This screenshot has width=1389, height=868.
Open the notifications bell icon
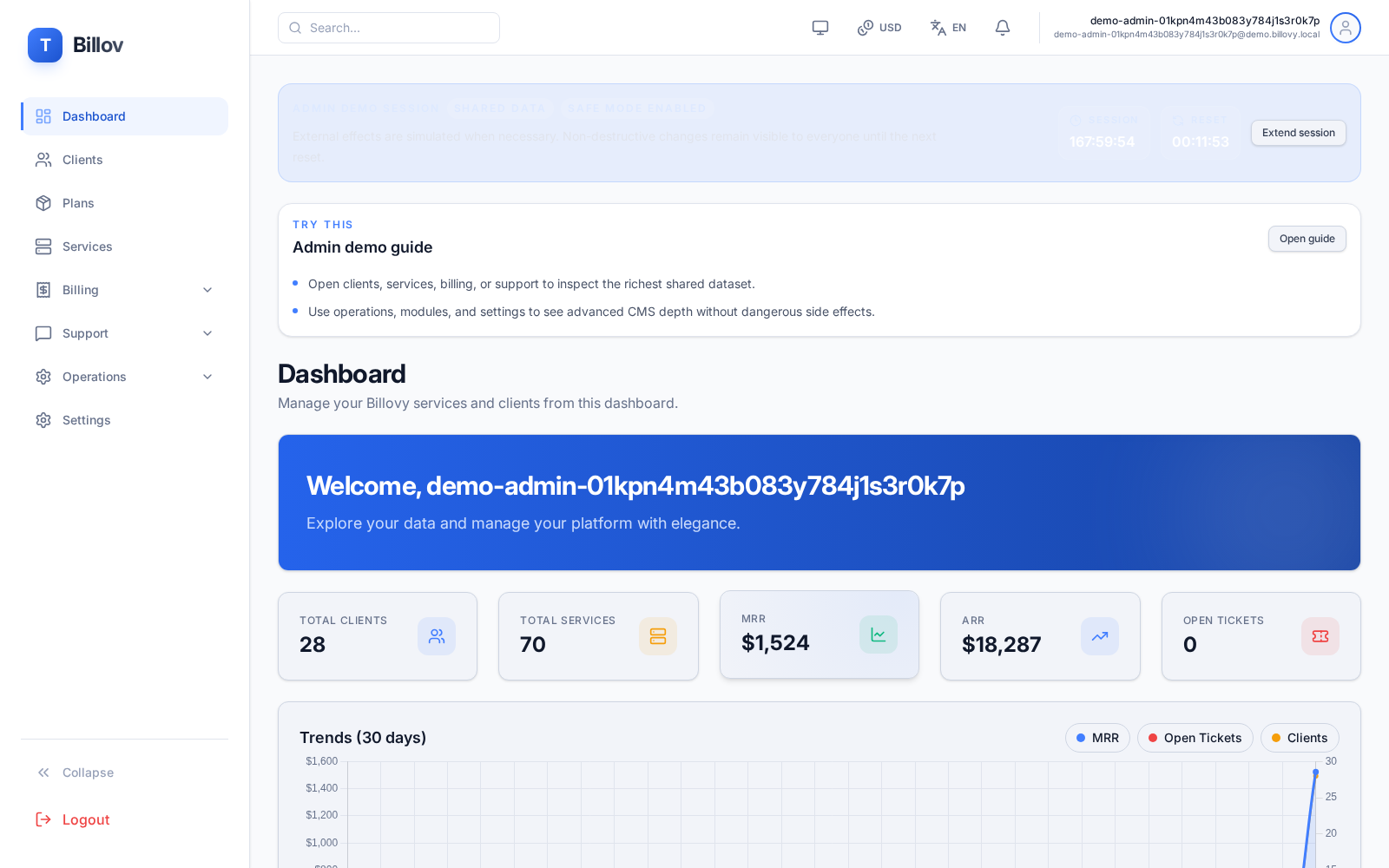click(x=1002, y=27)
